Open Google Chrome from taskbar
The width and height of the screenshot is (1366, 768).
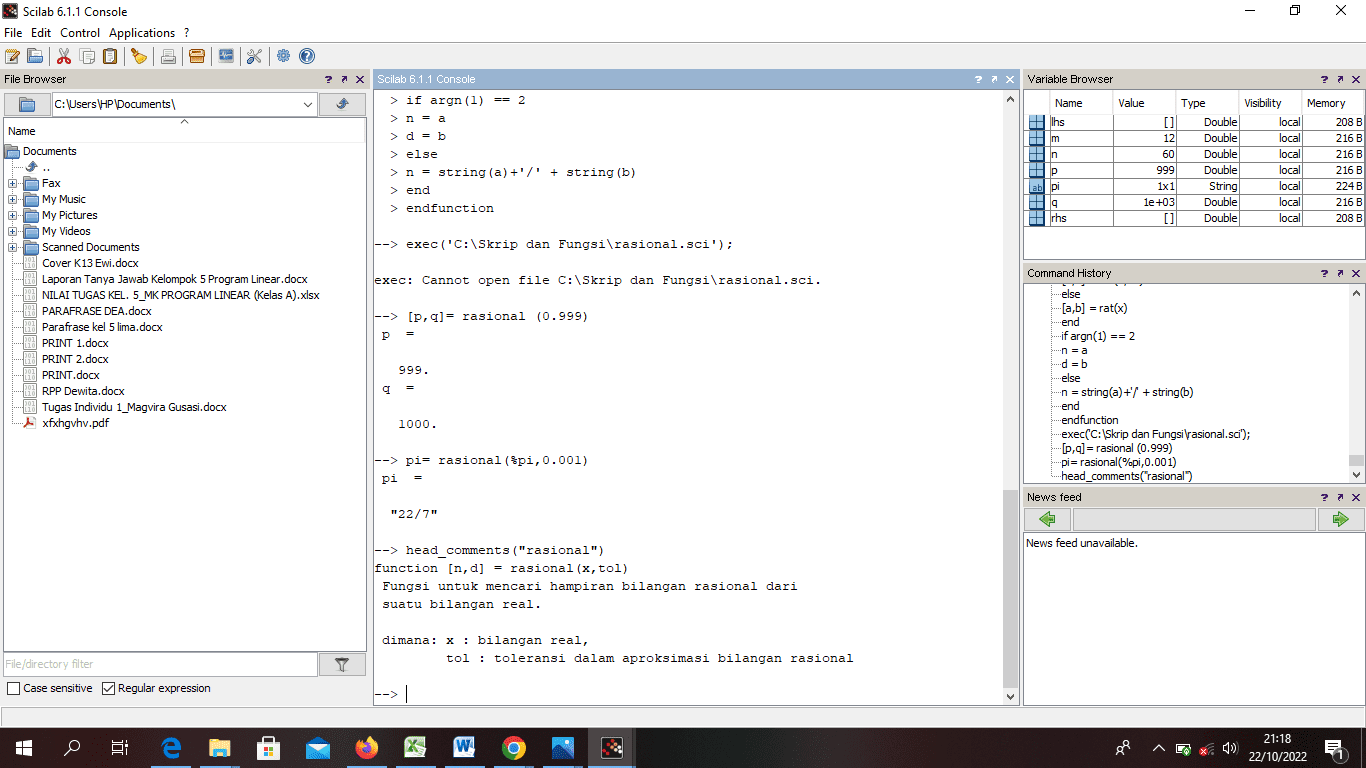514,747
